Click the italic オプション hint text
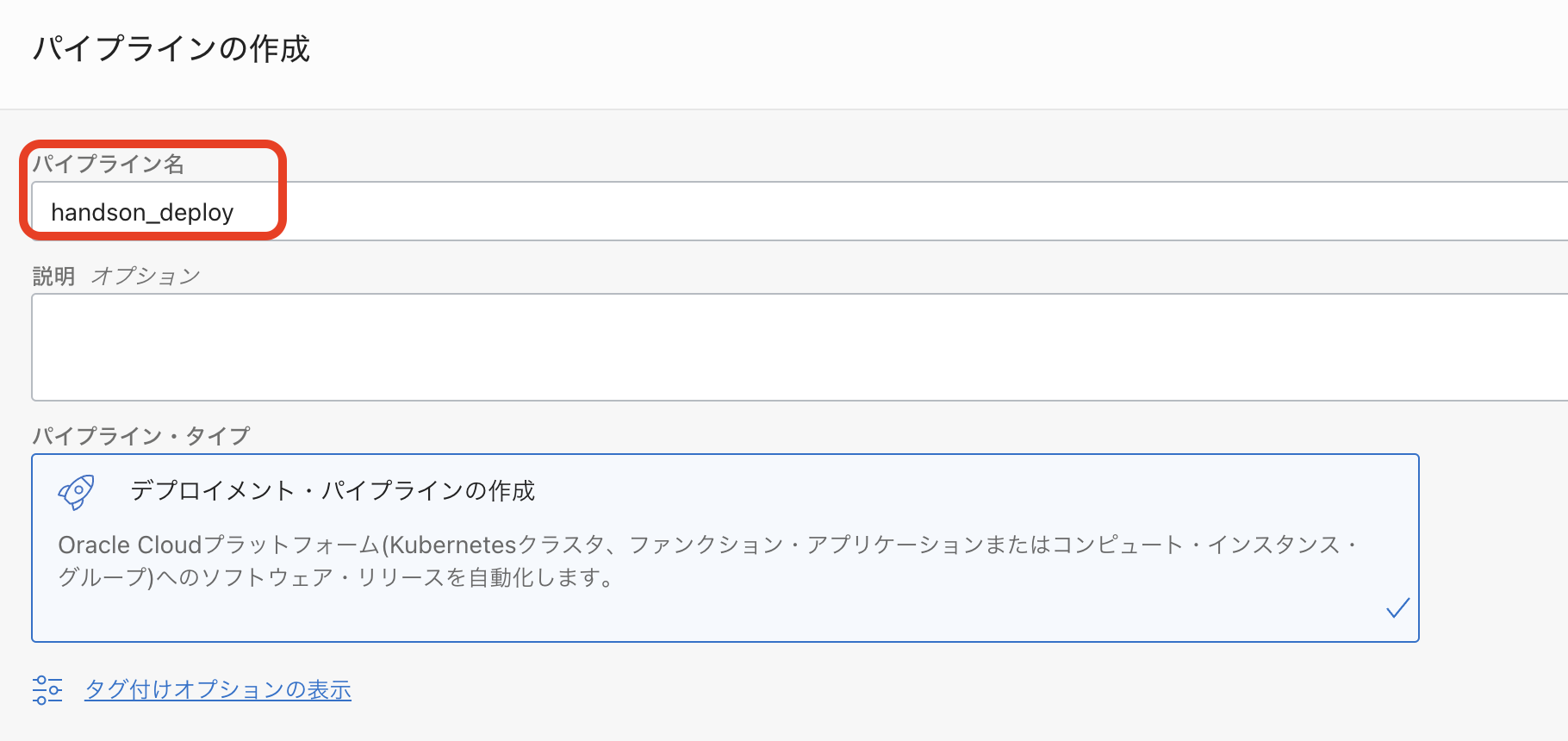This screenshot has width=1568, height=741. pos(146,276)
